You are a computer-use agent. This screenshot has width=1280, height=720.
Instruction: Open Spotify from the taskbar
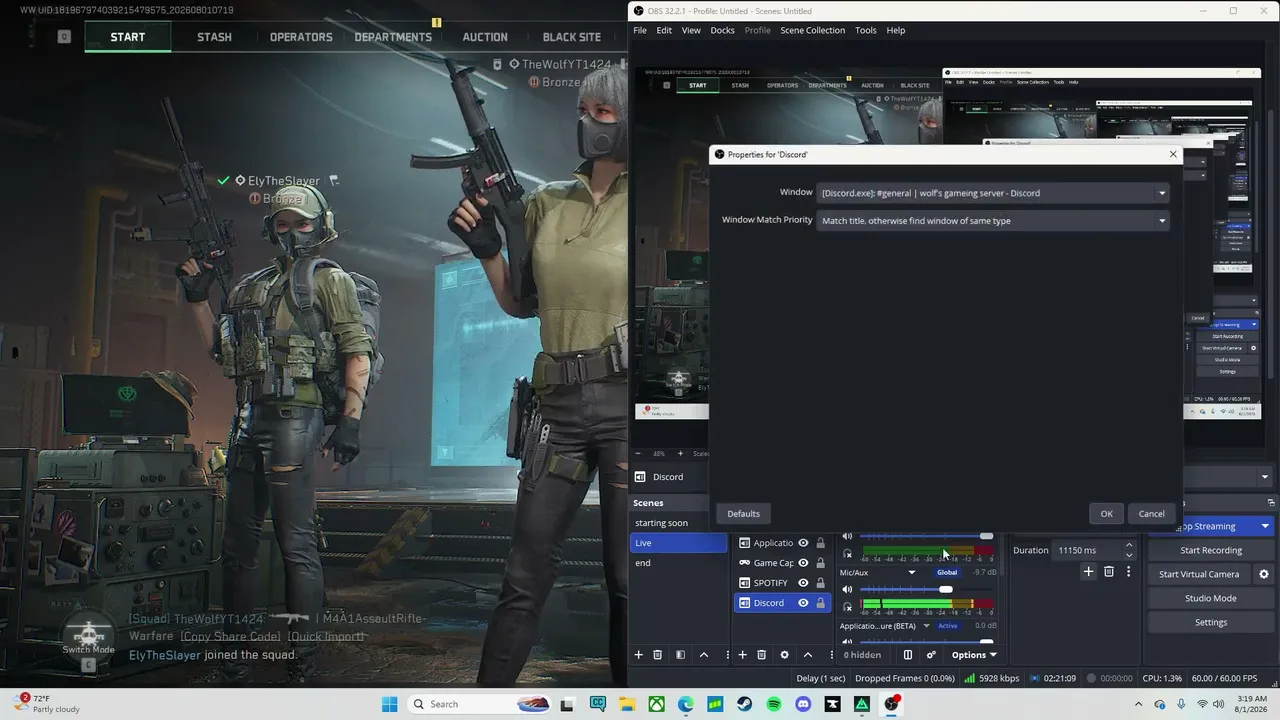point(774,704)
